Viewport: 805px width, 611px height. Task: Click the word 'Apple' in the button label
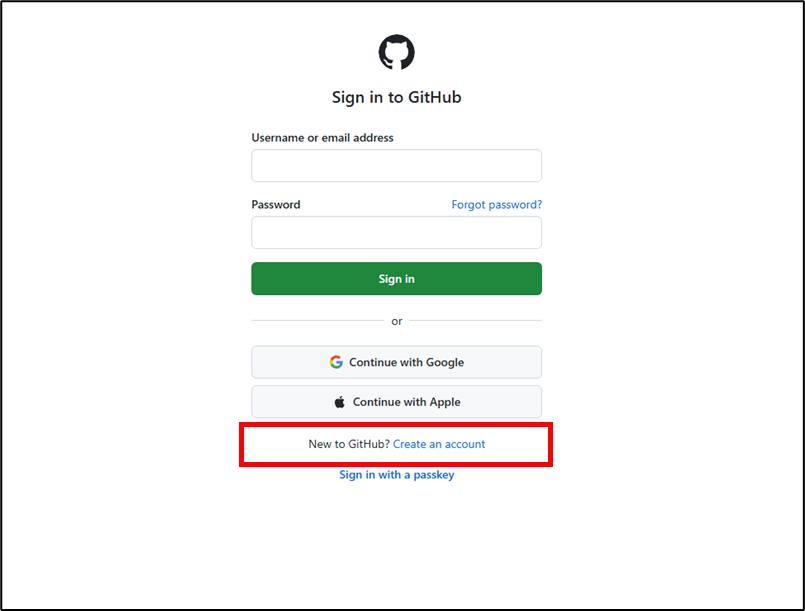tap(445, 402)
